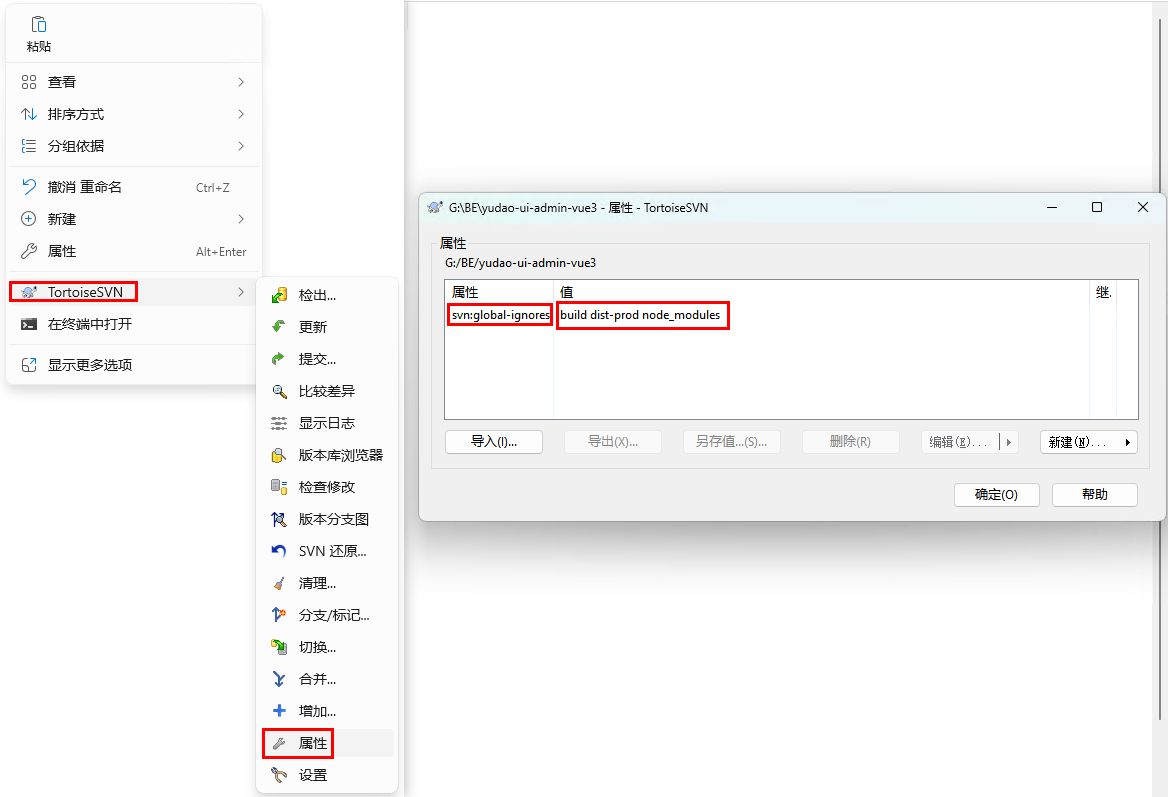This screenshot has height=797, width=1168.
Task: Click the 切换 switch icon
Action: [279, 647]
